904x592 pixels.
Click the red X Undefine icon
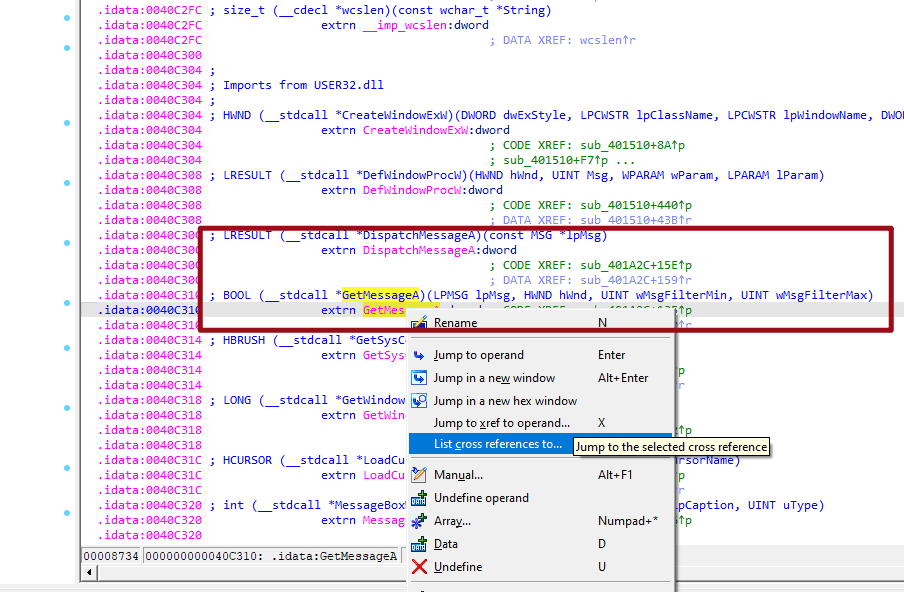point(419,567)
